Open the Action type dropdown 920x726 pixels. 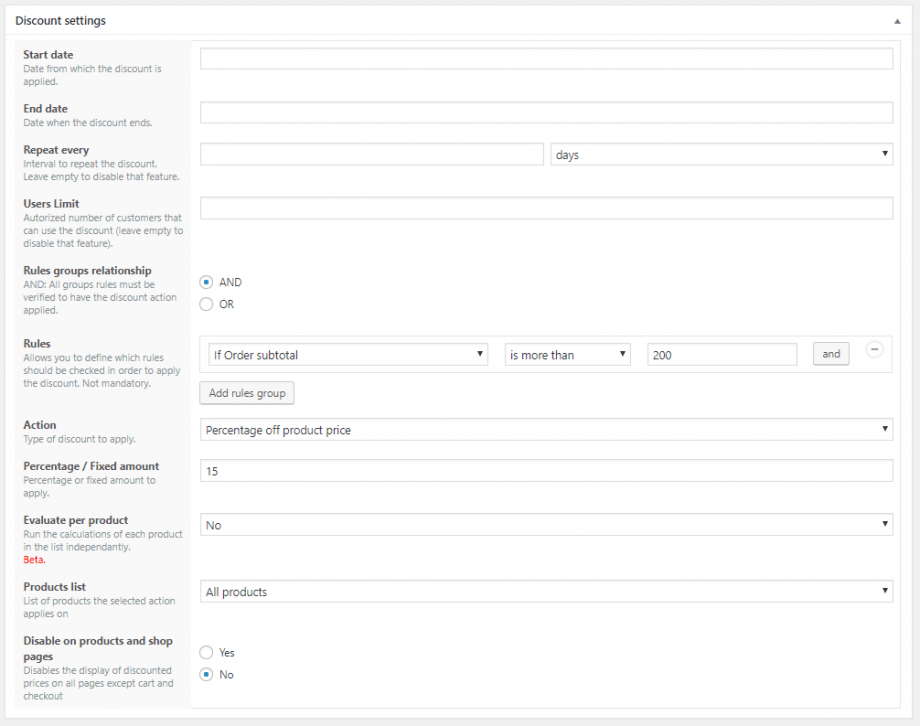click(x=546, y=430)
